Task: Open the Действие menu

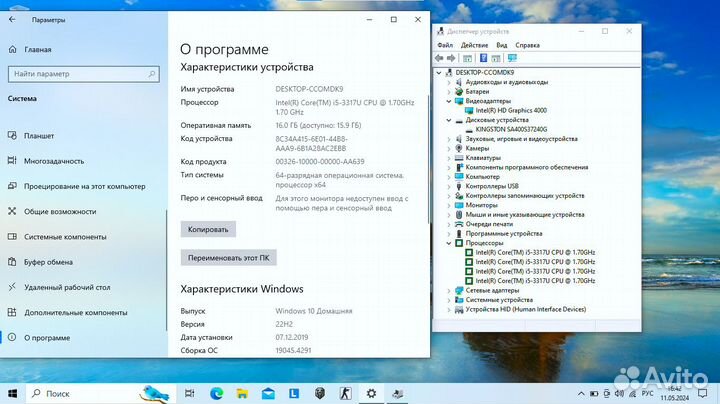Action: [474, 45]
